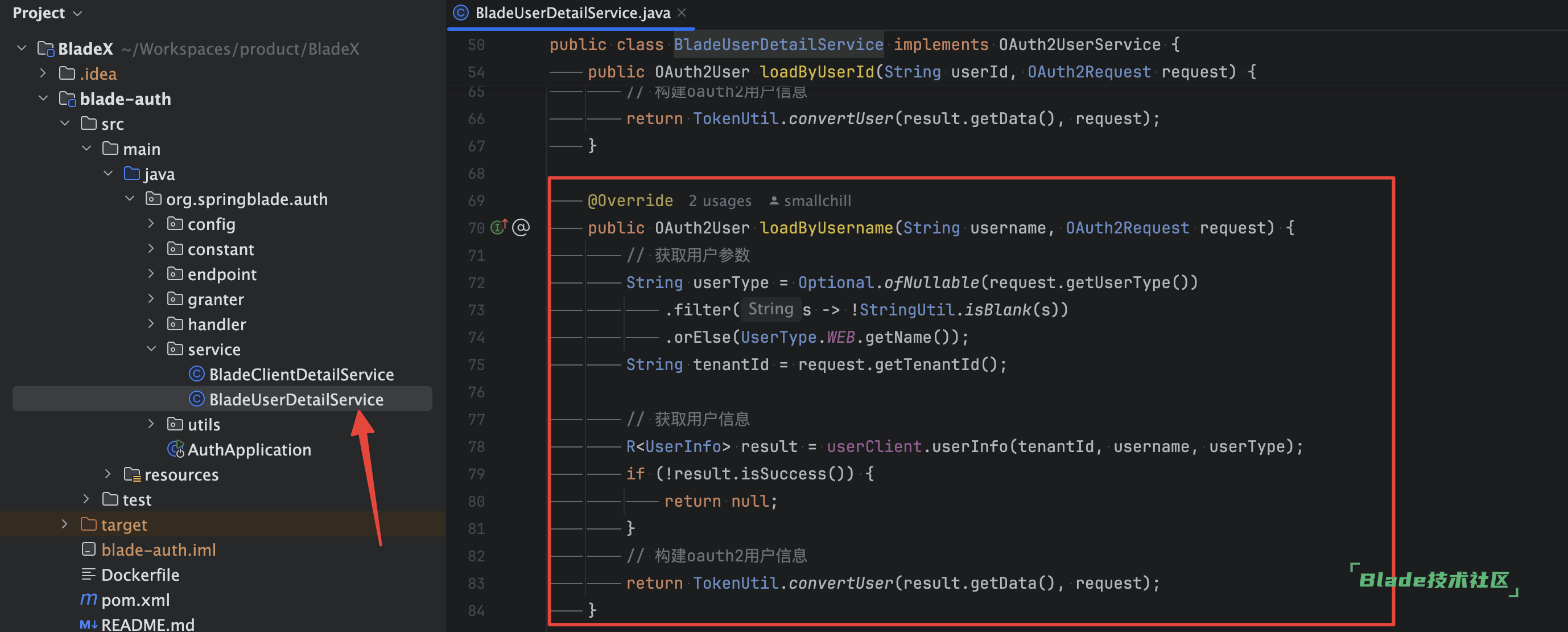Click the Dockerfile file icon
Viewport: 1568px width, 632px height.
point(89,574)
